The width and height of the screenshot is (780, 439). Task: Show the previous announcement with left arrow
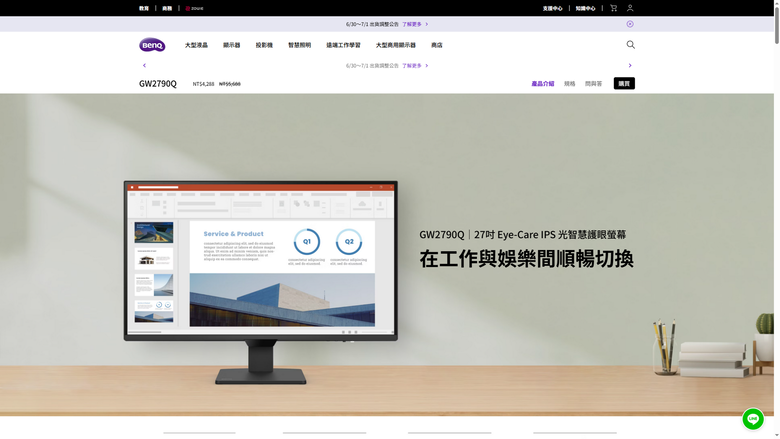pos(144,65)
